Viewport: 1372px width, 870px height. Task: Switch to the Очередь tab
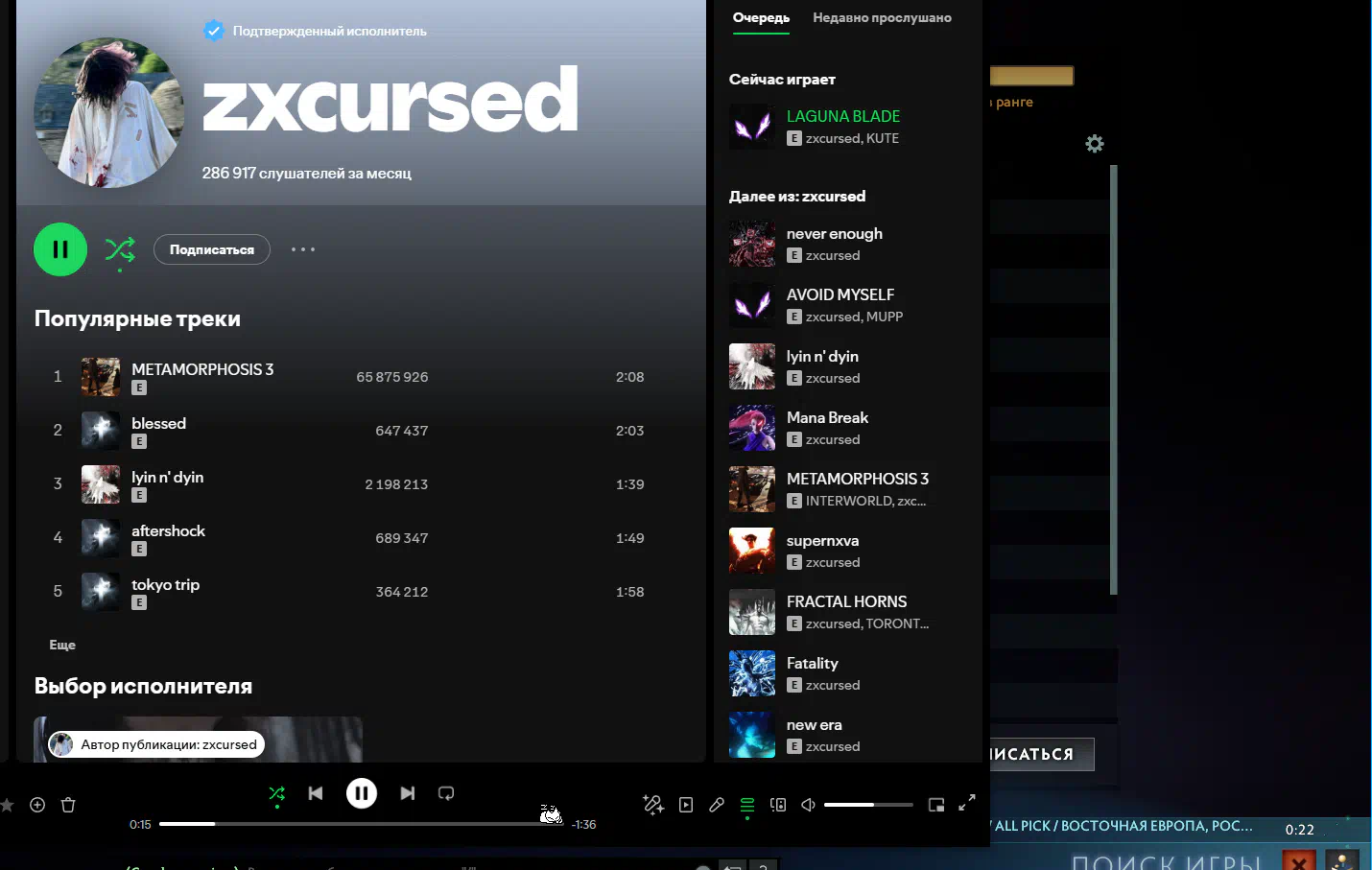761,17
